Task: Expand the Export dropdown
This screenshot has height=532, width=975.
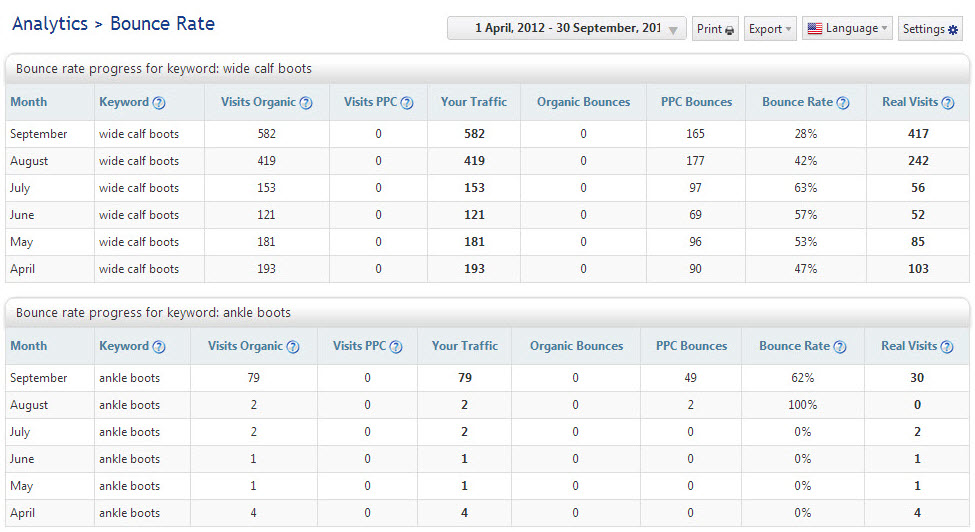Action: 770,29
